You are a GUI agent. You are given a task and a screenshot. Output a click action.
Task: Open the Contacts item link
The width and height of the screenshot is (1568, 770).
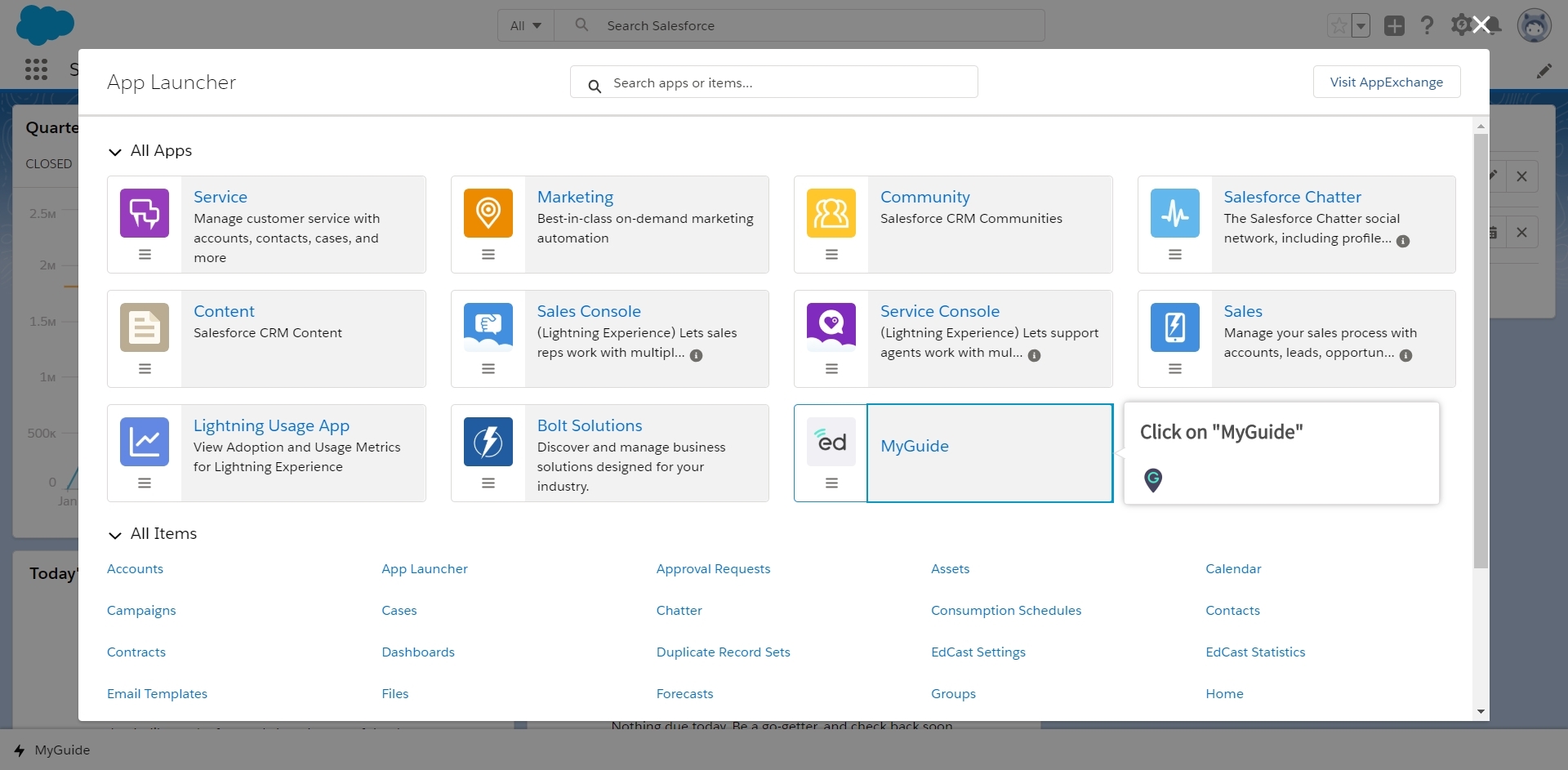(1232, 610)
